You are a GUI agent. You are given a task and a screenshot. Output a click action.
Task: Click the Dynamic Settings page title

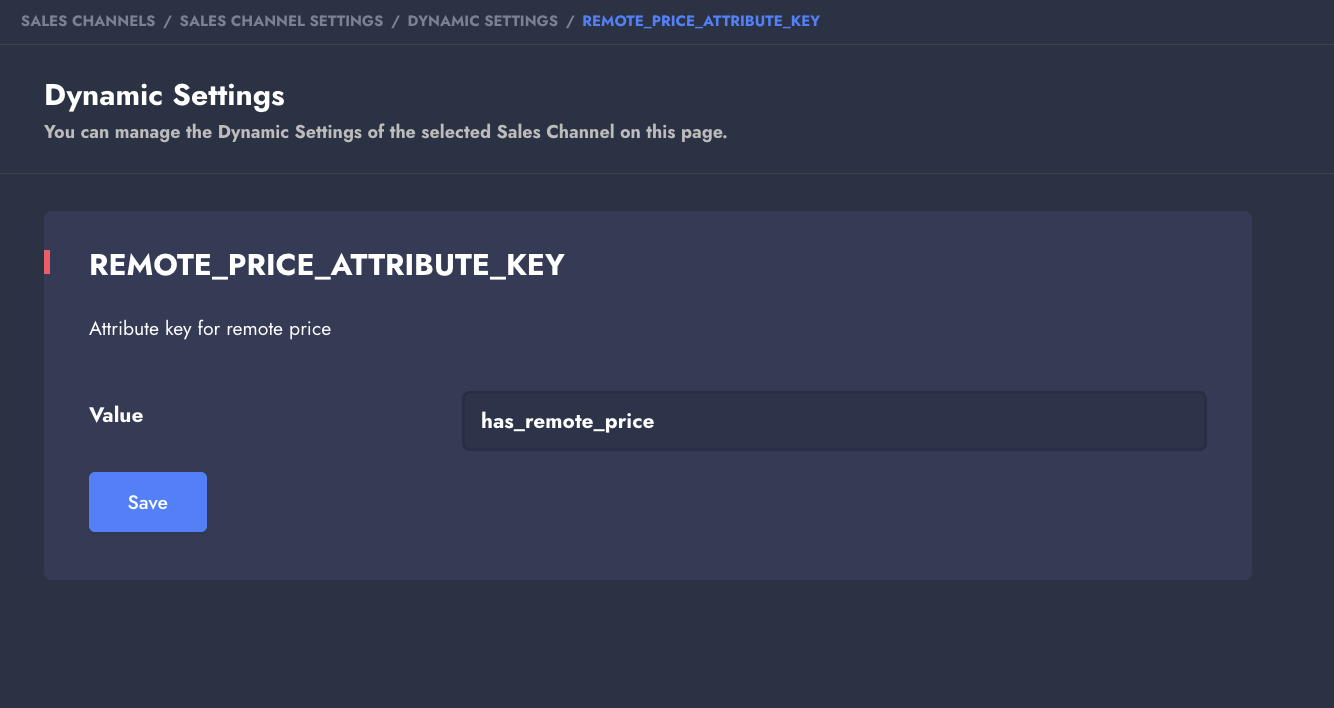pyautogui.click(x=164, y=96)
